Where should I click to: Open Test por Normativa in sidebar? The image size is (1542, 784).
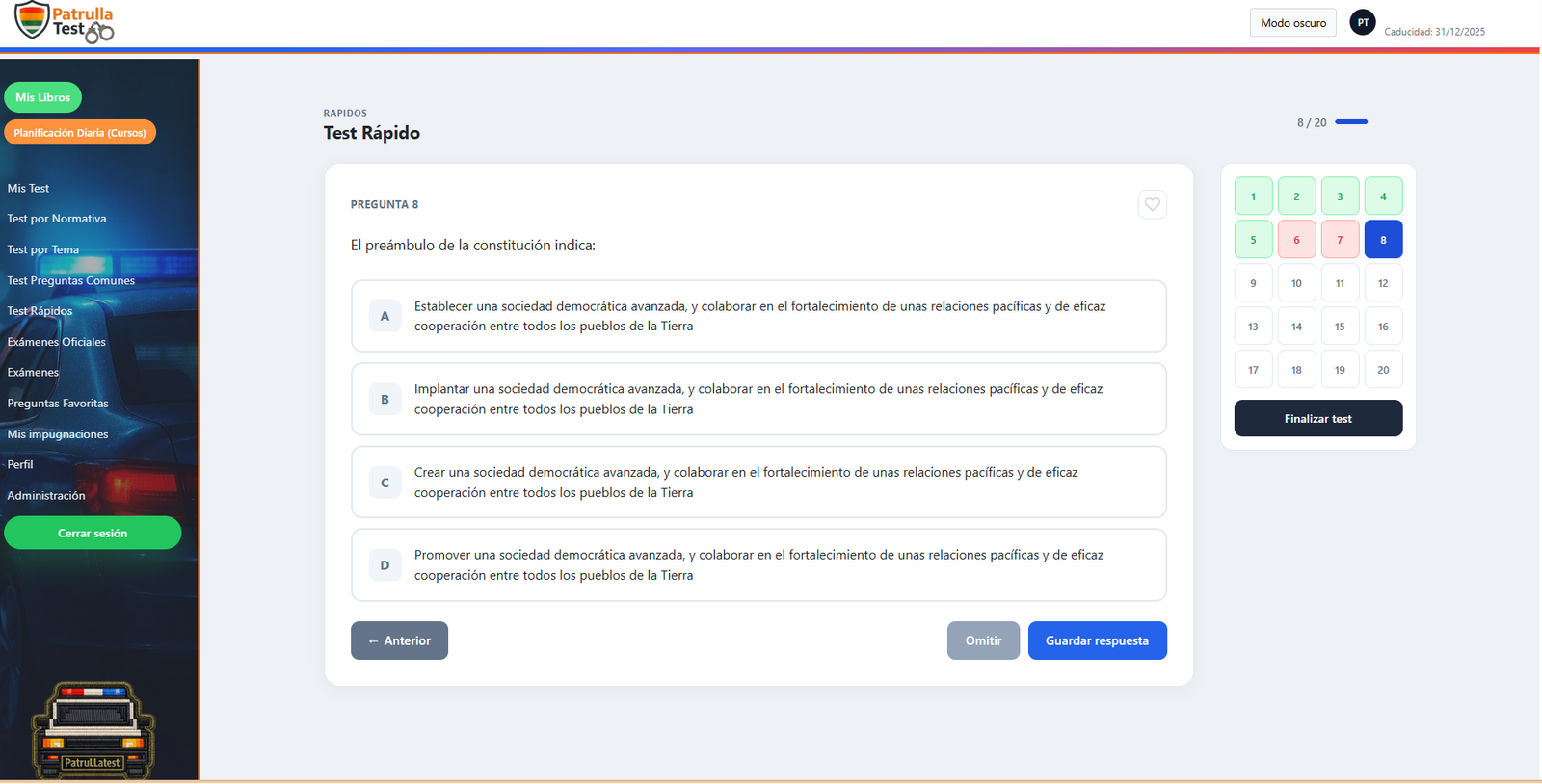[57, 219]
